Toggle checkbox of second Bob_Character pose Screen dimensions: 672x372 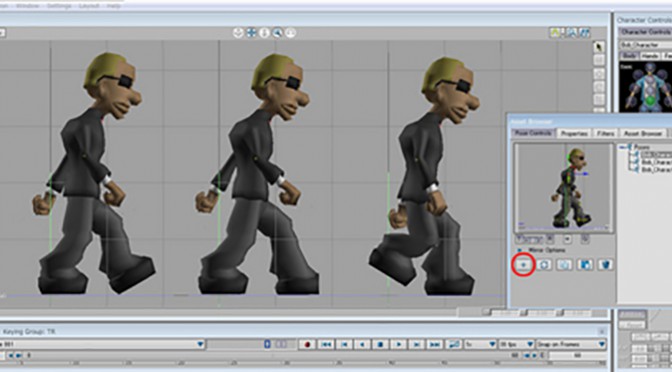pyautogui.click(x=634, y=162)
